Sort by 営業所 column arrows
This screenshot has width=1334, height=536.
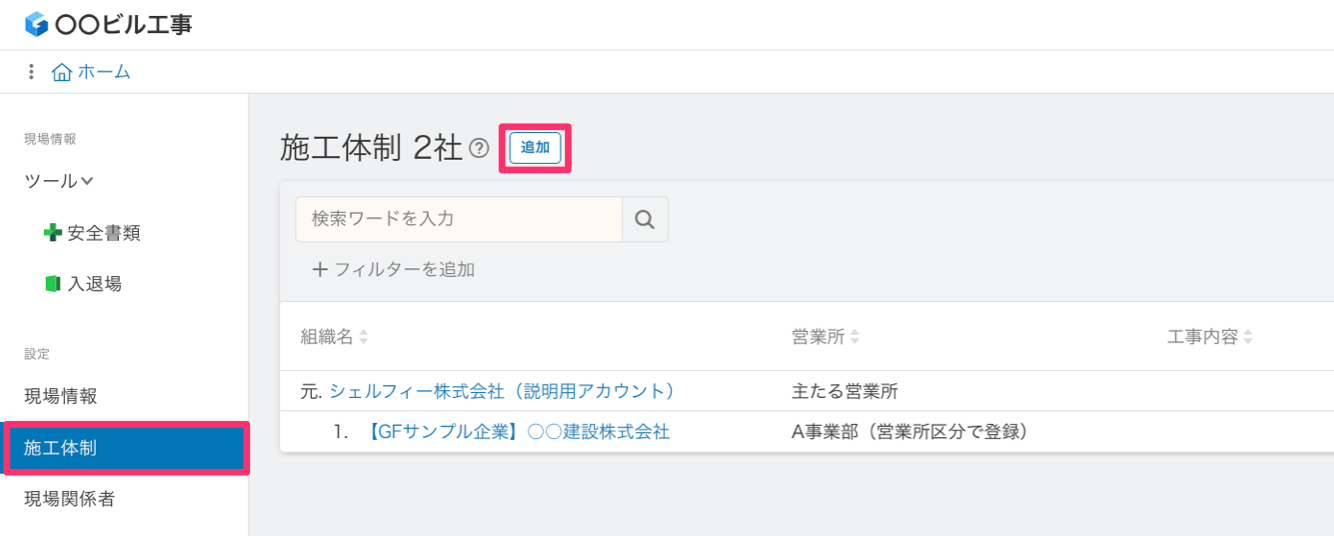pos(855,337)
